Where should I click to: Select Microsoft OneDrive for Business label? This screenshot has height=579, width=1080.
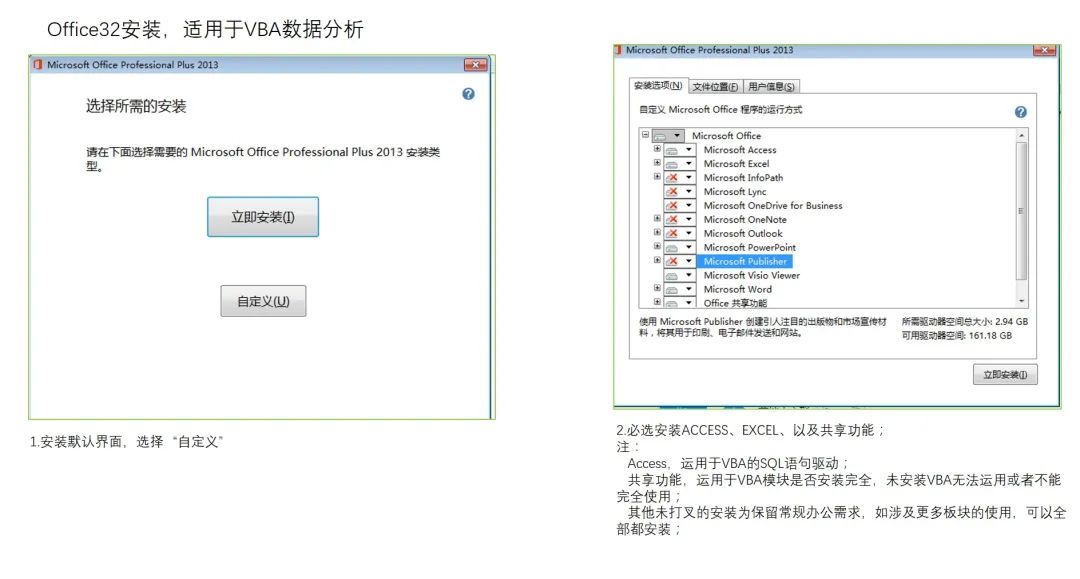[773, 205]
